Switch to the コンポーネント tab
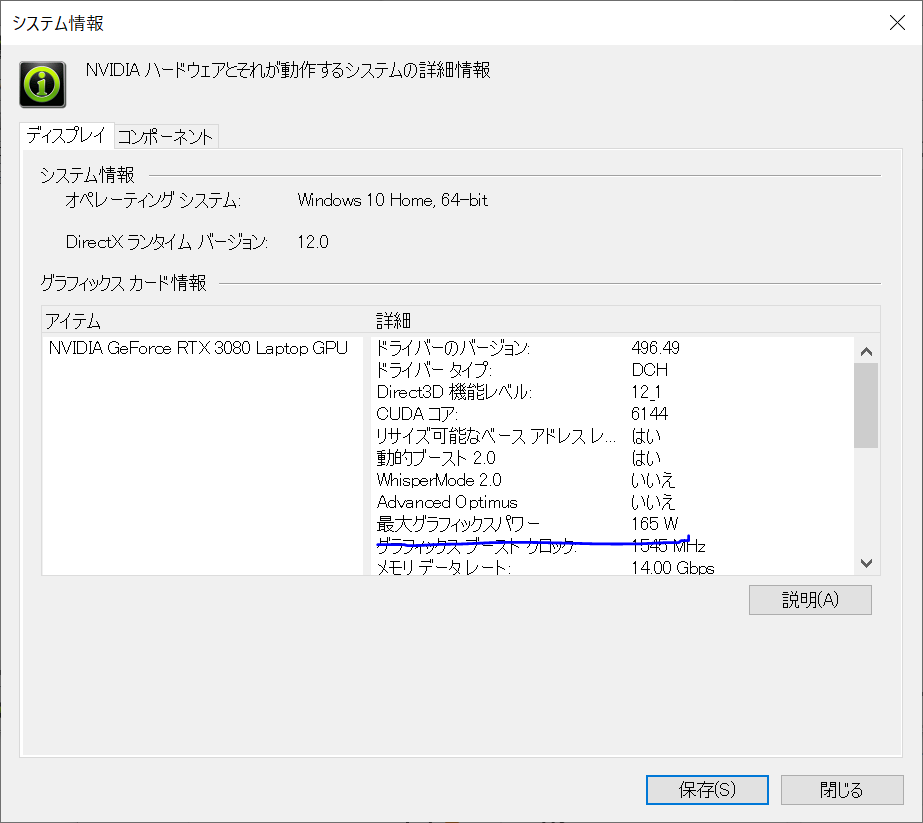 tap(165, 137)
